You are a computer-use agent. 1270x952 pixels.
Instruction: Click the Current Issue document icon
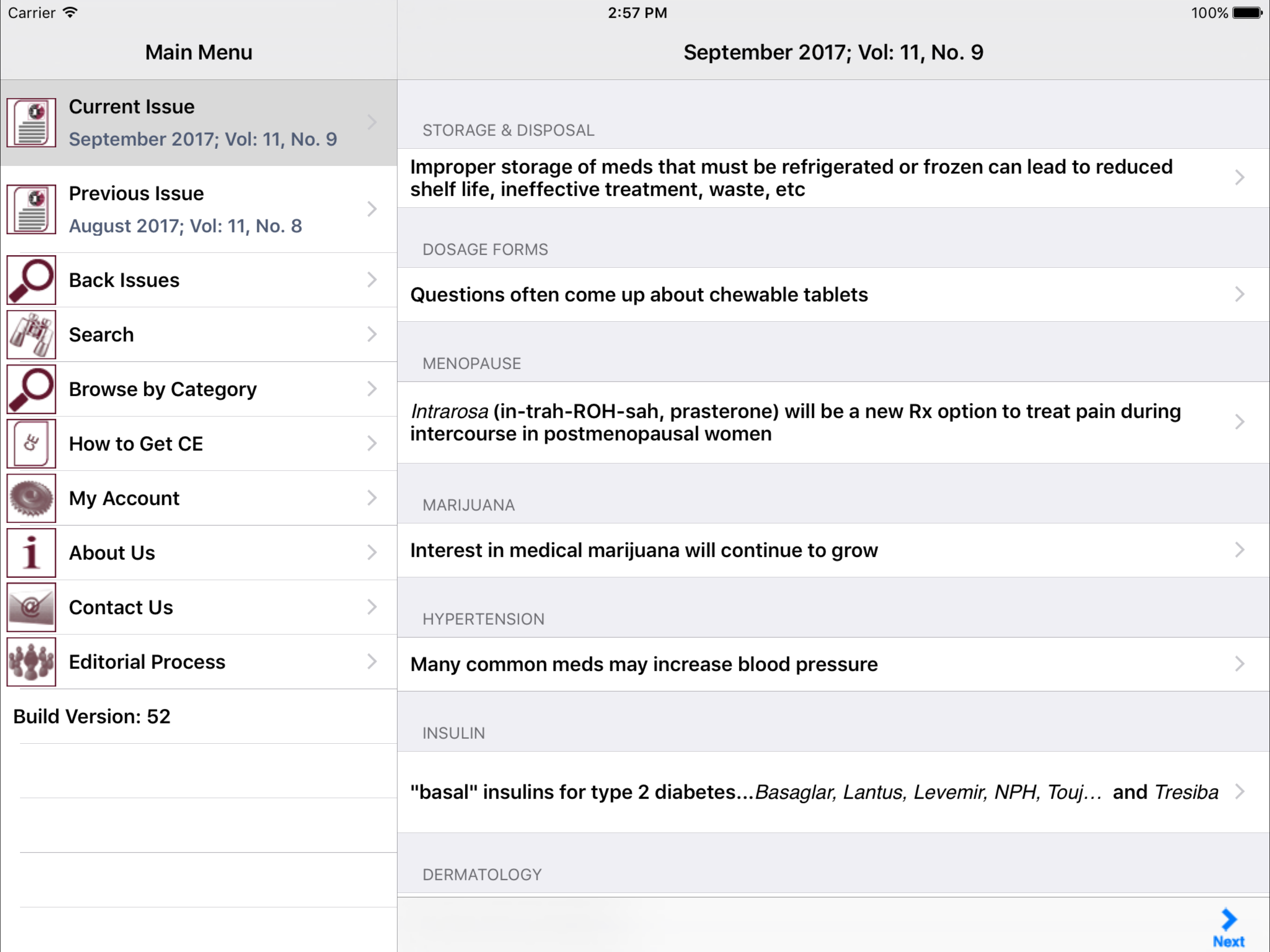click(x=32, y=123)
